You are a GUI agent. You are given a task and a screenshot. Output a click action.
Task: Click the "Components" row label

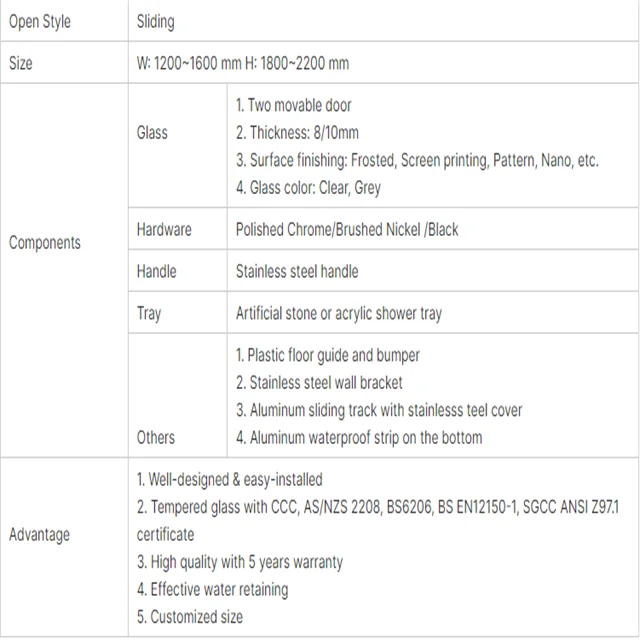pos(45,242)
